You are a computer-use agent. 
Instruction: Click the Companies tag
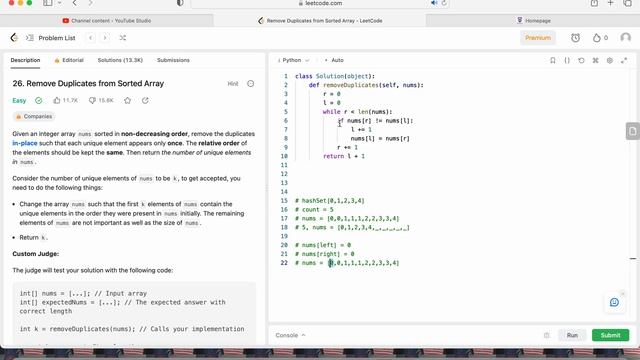[34, 116]
